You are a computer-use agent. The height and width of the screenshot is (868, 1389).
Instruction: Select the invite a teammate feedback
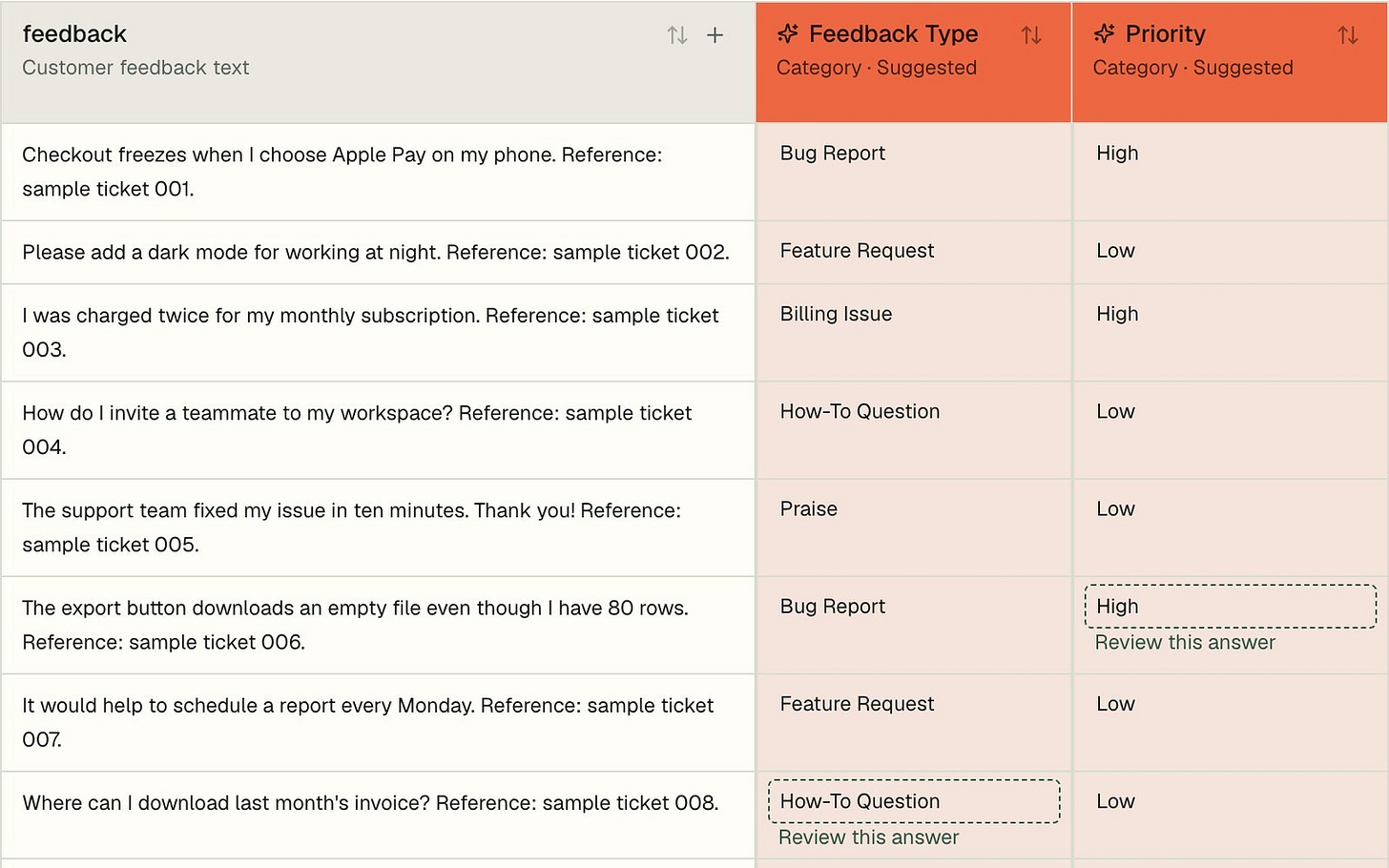[x=378, y=430]
